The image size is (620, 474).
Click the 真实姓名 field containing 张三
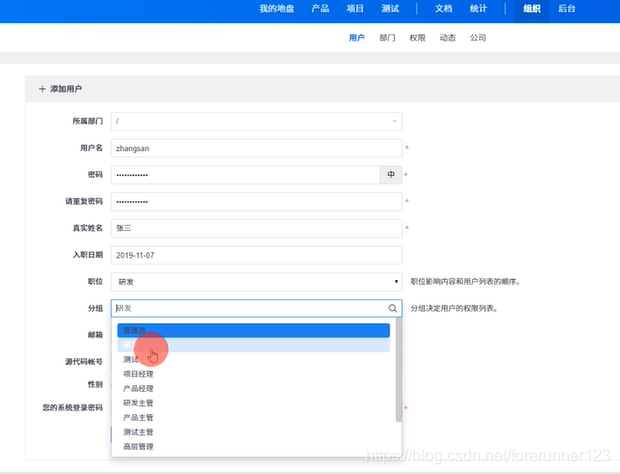pos(256,228)
